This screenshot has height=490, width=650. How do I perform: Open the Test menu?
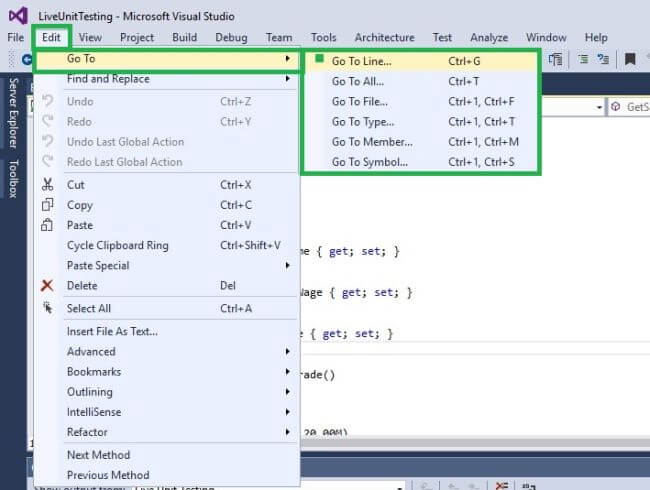click(442, 37)
